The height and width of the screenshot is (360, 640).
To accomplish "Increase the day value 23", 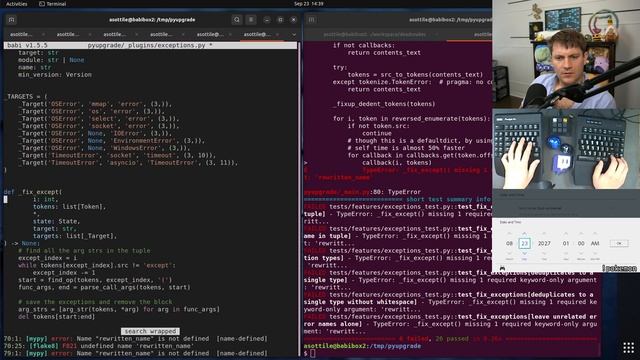I will pos(524,233).
